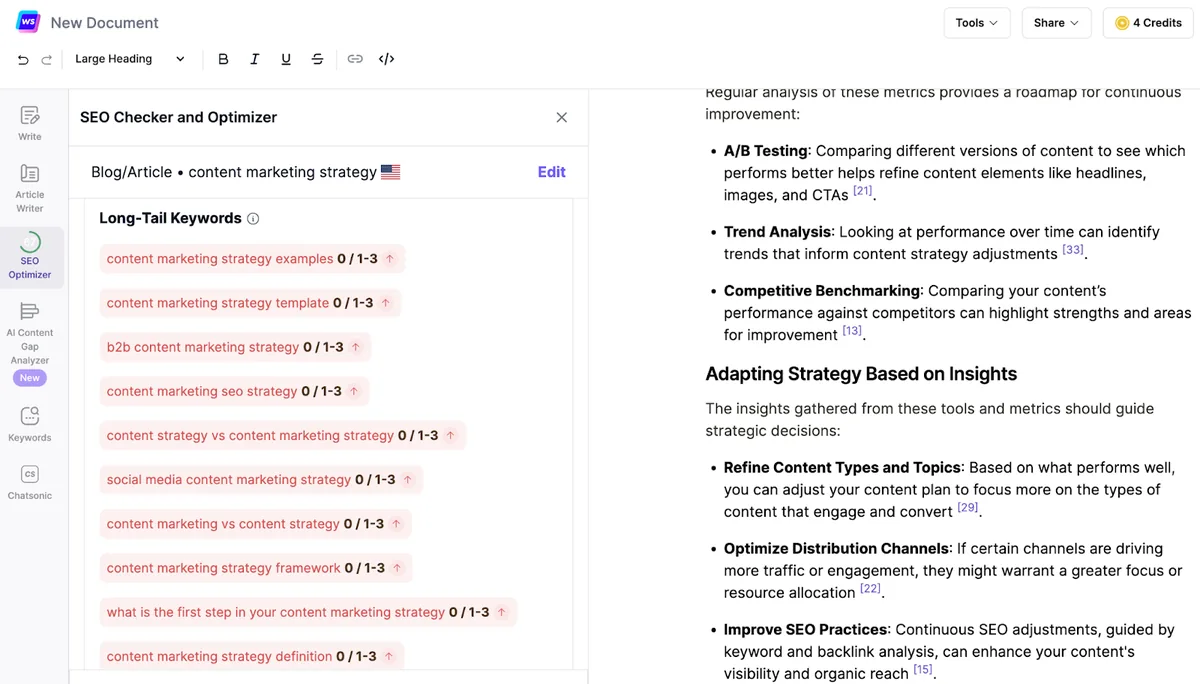The width and height of the screenshot is (1200, 684).
Task: Select the 'b2b content marketing strategy' keyword
Action: (235, 347)
